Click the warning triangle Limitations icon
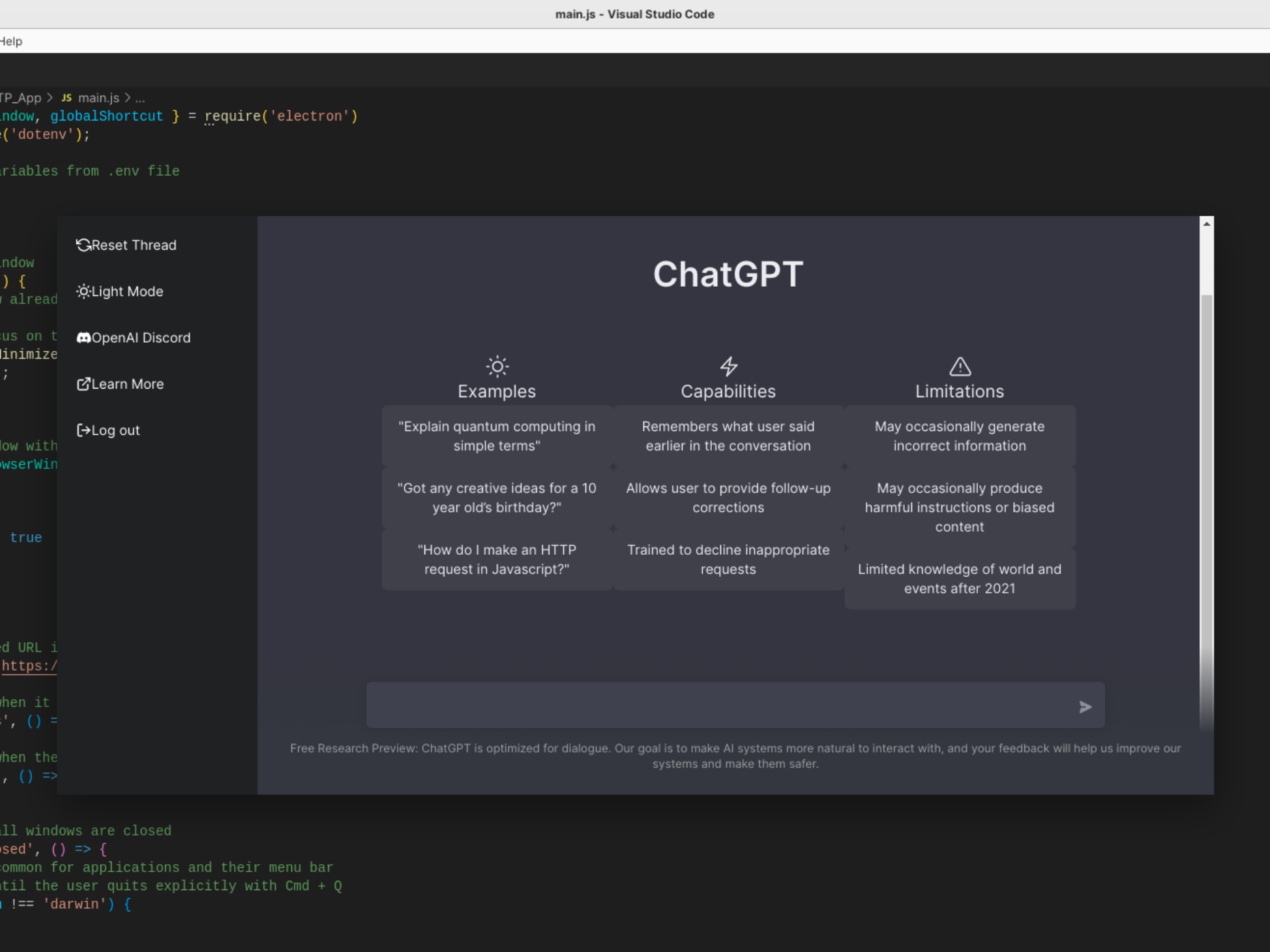 pyautogui.click(x=959, y=366)
